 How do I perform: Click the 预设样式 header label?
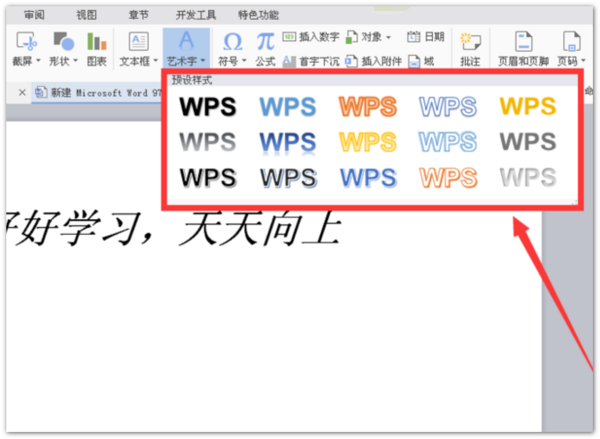click(192, 80)
